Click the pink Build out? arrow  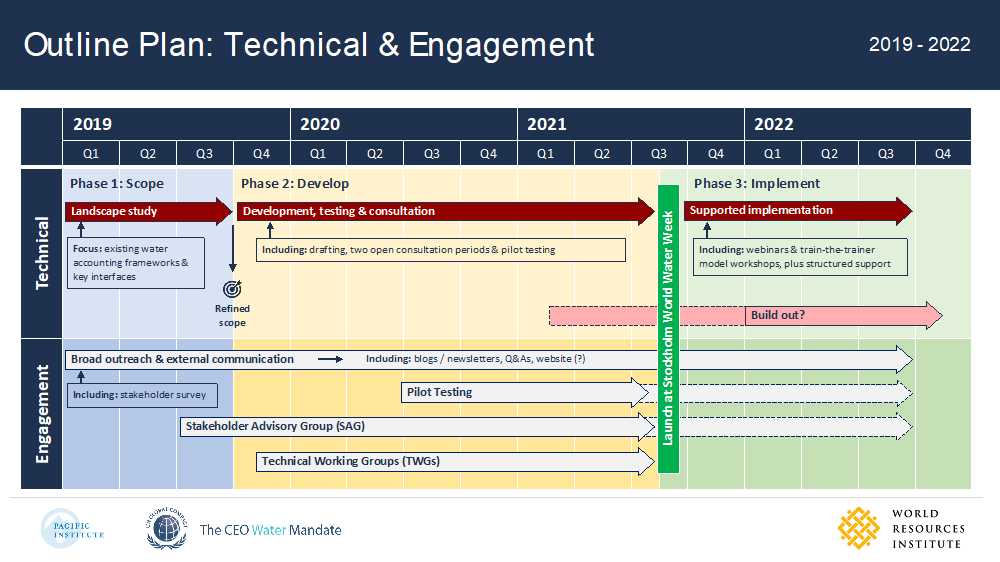tap(746, 315)
